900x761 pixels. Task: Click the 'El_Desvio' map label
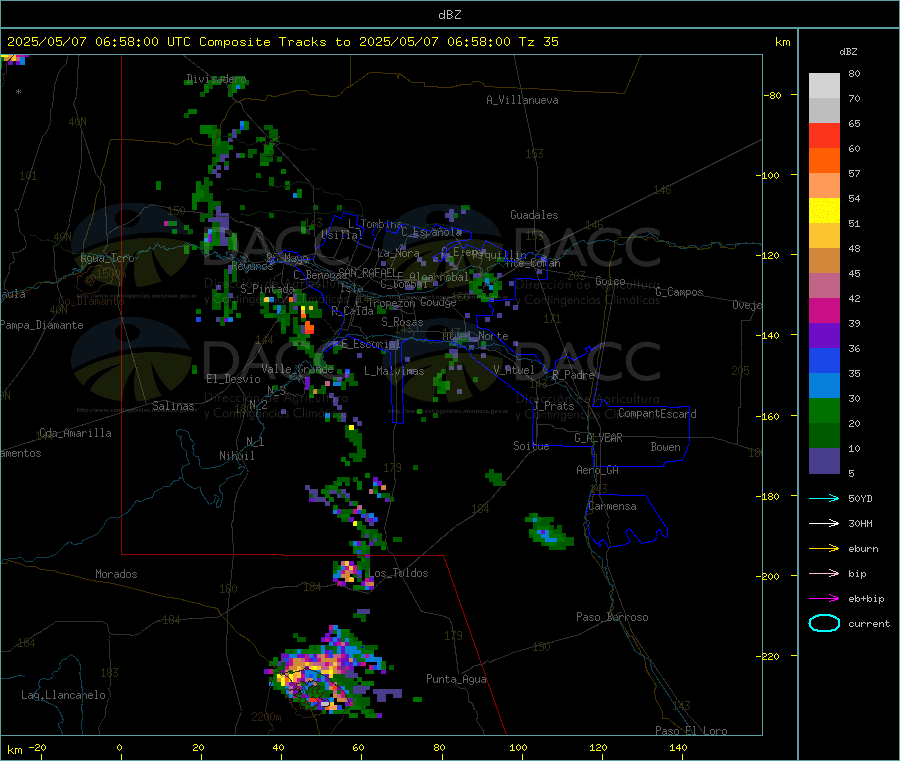[233, 379]
